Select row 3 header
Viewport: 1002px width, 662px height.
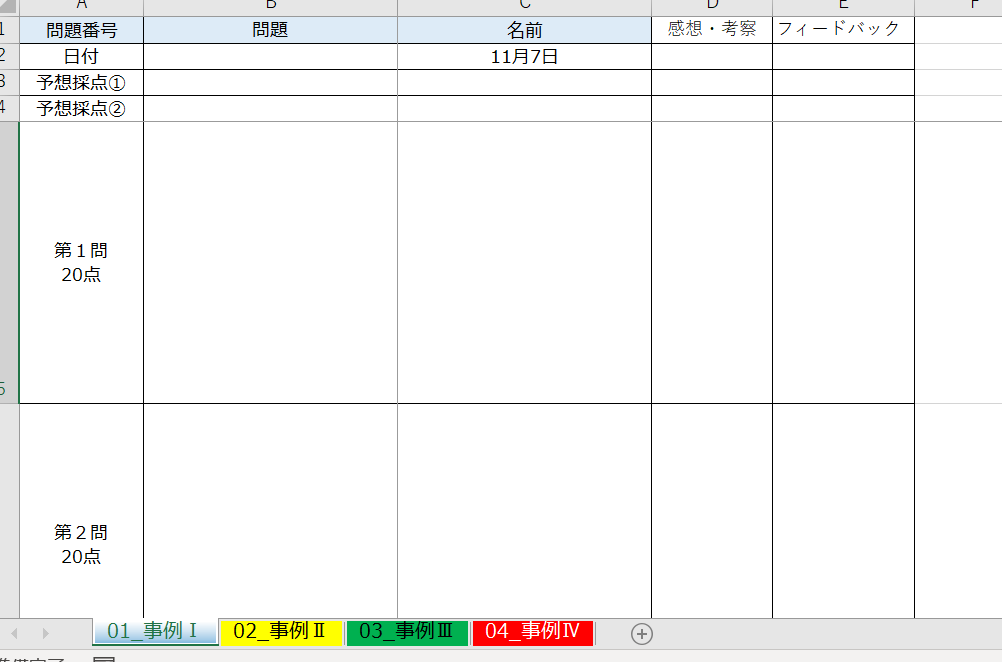coord(9,82)
